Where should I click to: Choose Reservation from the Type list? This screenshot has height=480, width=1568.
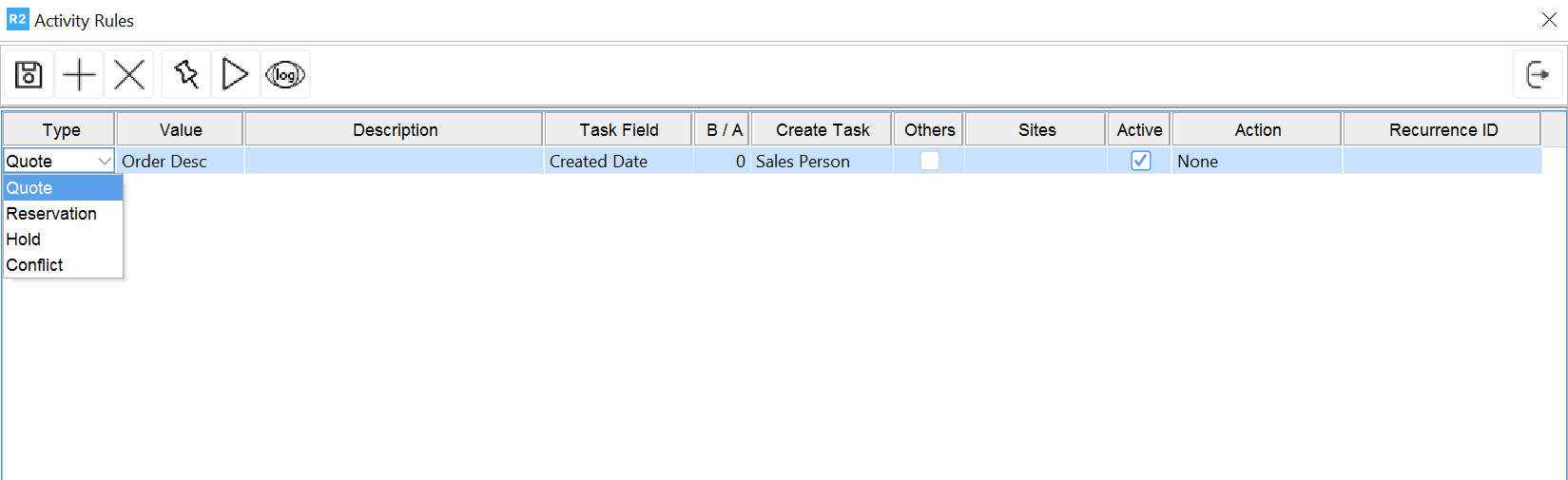pos(51,214)
